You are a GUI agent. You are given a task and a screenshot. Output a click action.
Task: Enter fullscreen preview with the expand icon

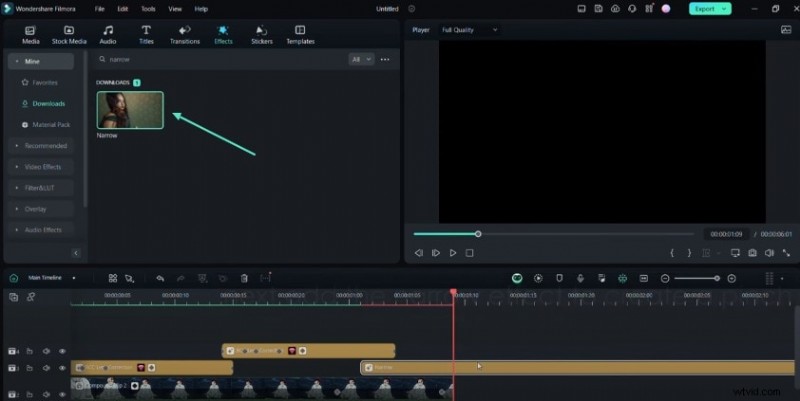coord(786,253)
